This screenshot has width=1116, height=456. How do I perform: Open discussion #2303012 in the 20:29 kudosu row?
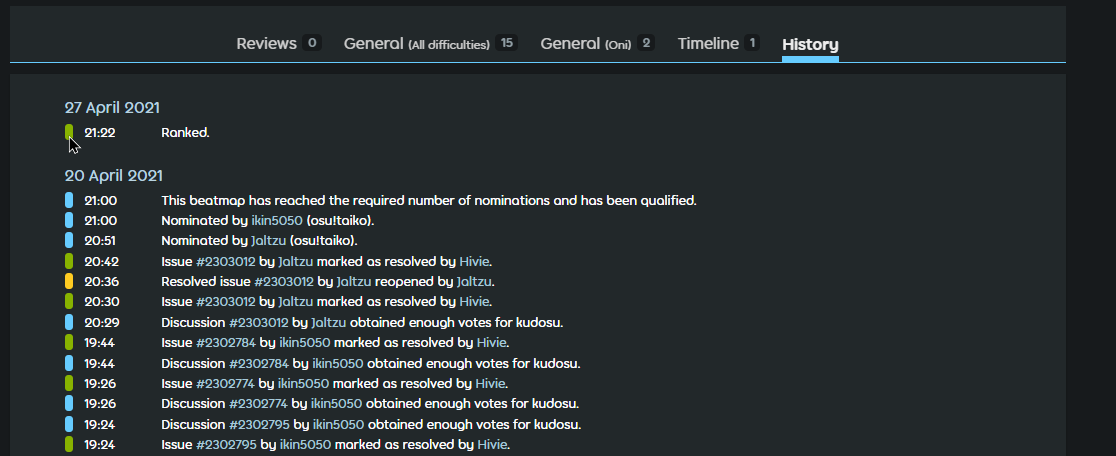(258, 322)
